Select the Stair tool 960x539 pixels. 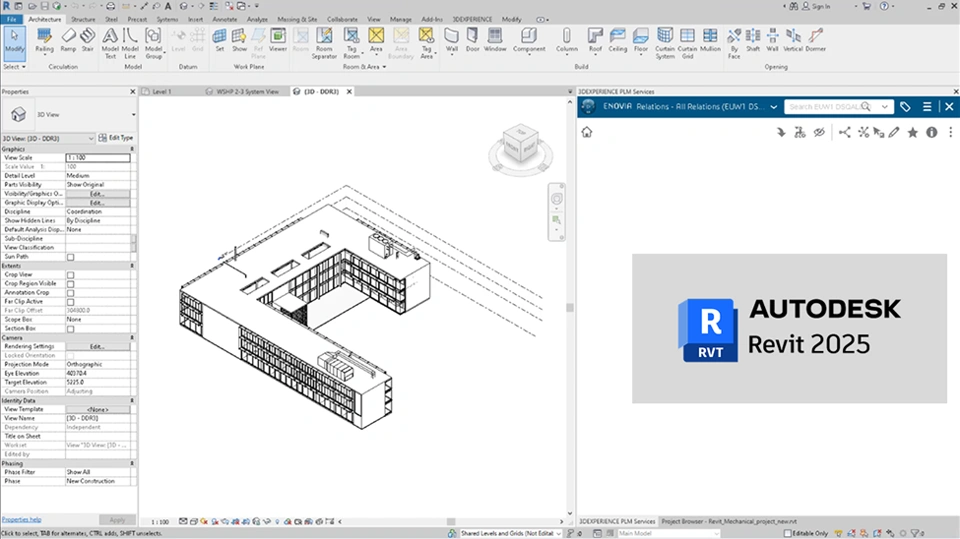[88, 40]
